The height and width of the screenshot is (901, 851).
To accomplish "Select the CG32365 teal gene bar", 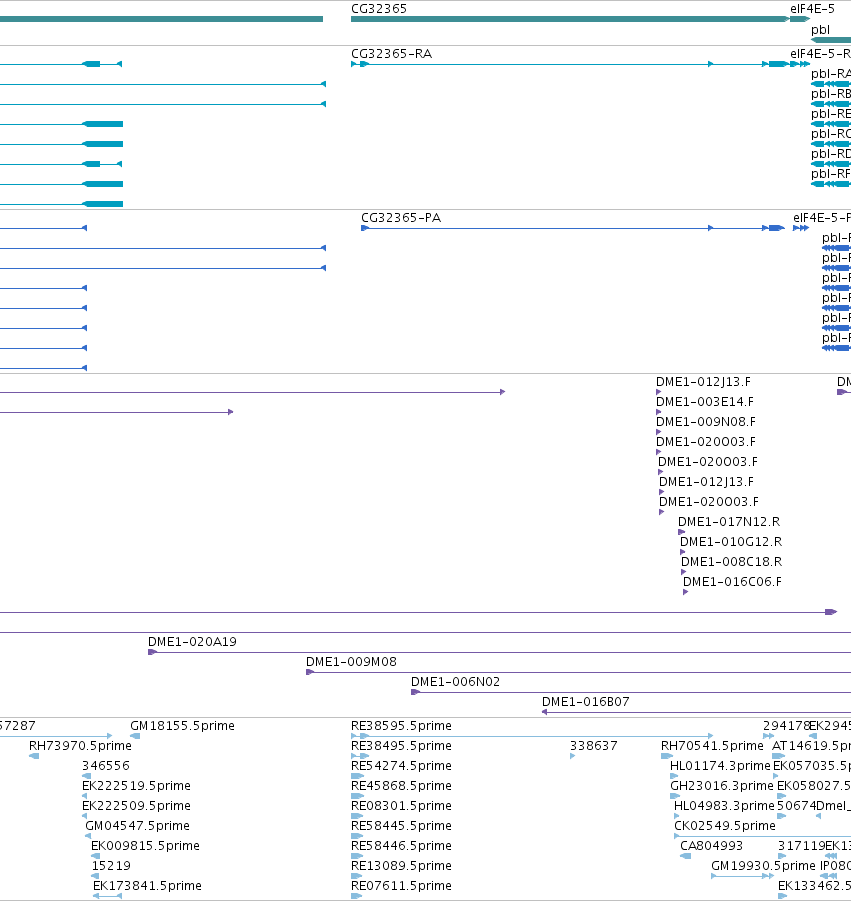I will [x=570, y=19].
